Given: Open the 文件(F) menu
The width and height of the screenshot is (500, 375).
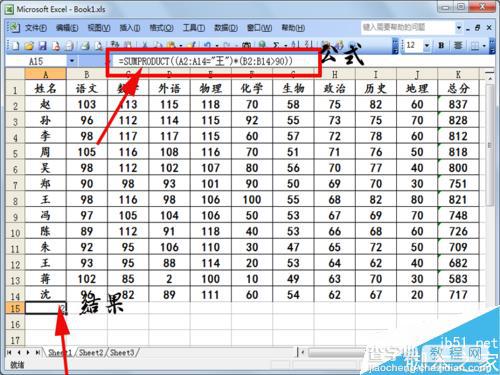Looking at the screenshot, I should coord(36,28).
